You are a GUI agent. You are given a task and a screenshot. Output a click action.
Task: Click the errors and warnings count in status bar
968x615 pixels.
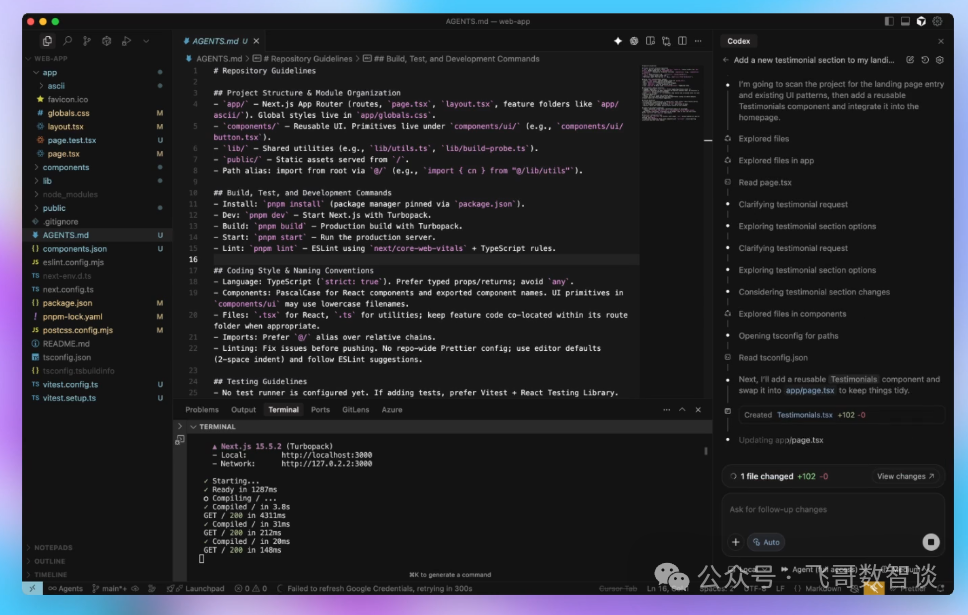[x=251, y=589]
